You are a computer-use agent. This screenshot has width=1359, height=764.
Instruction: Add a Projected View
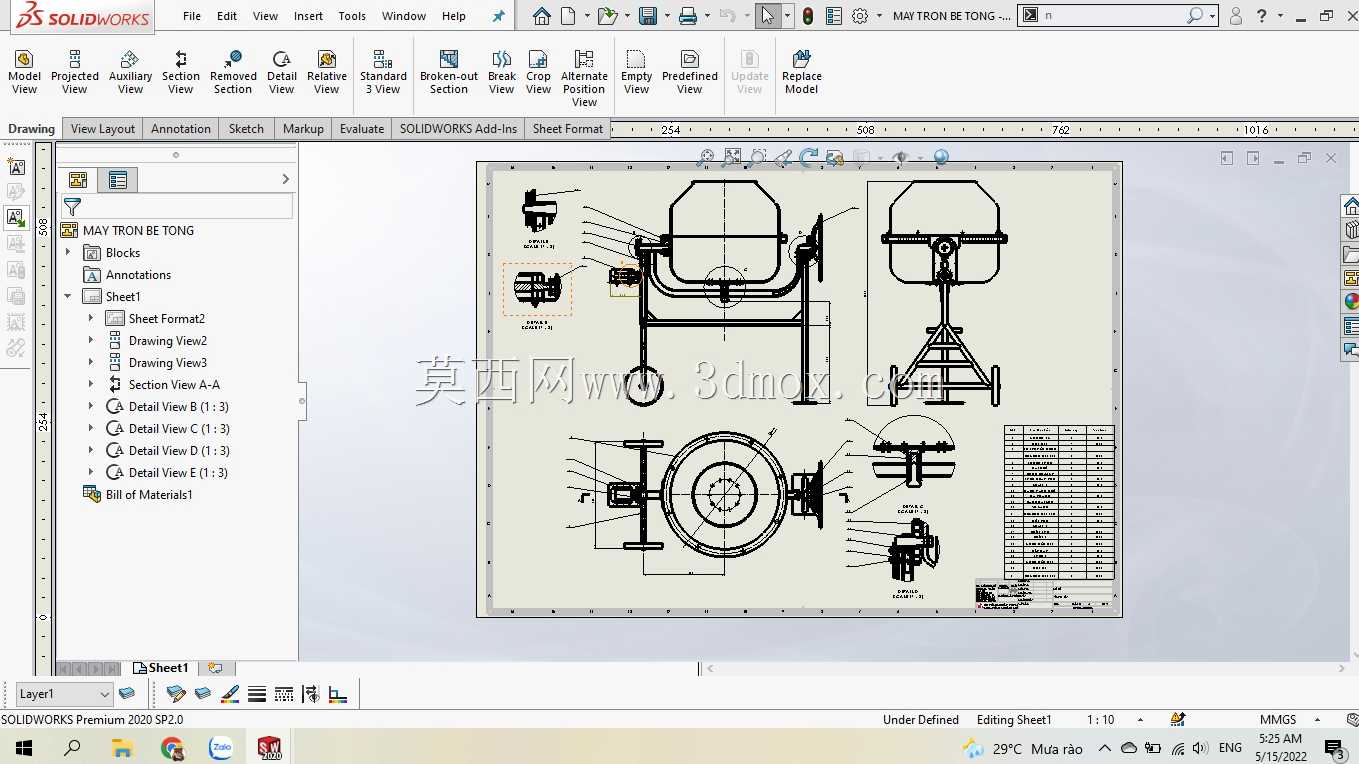[x=75, y=72]
